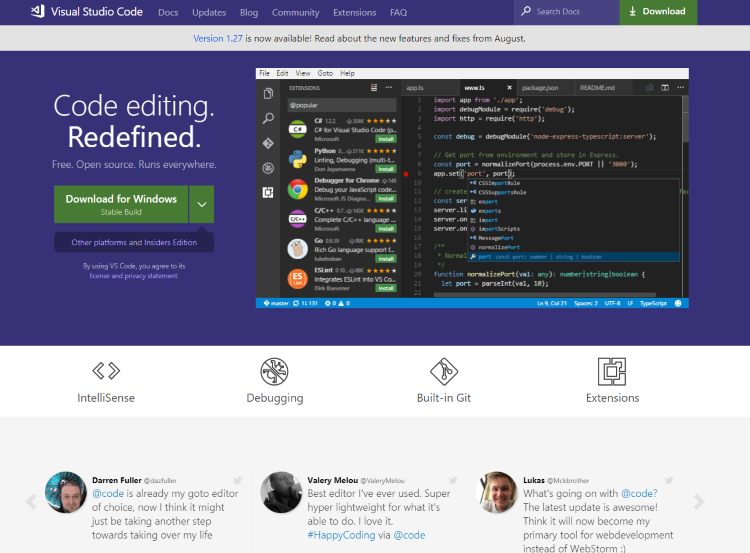This screenshot has width=750, height=553.
Task: Expand the download options dropdown arrow
Action: coord(202,204)
